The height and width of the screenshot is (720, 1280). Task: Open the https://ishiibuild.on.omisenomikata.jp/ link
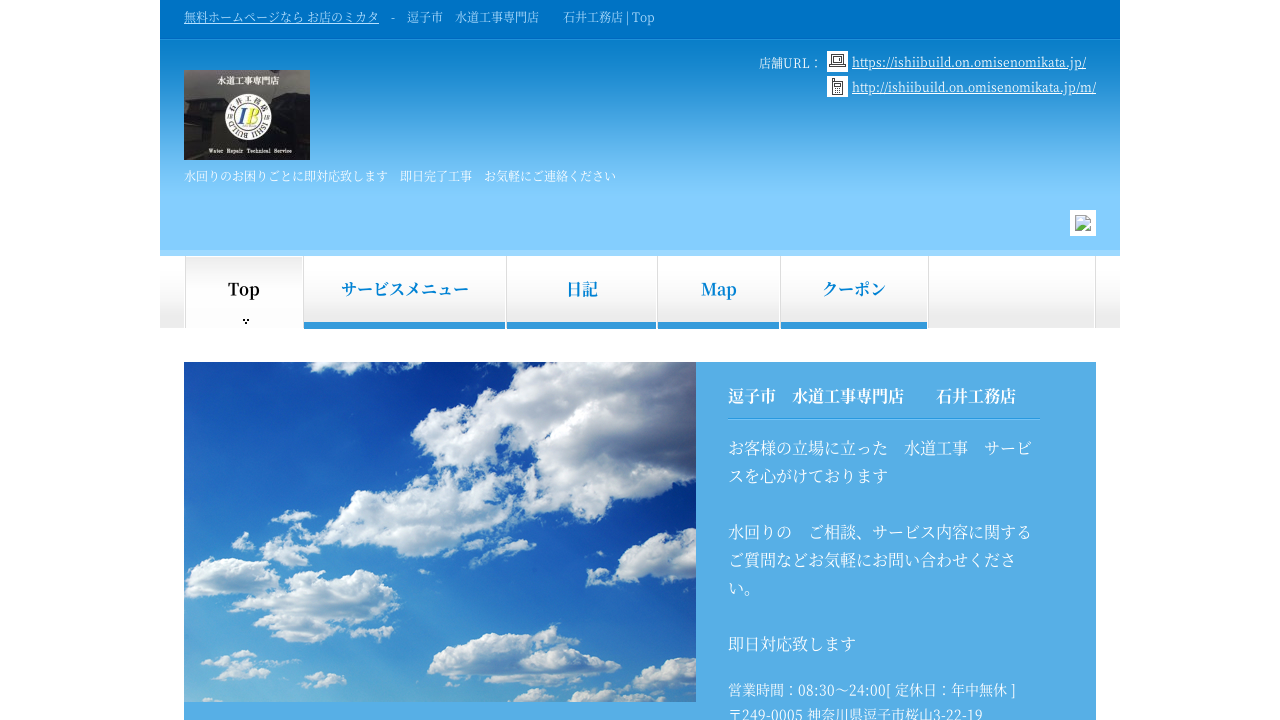click(968, 62)
